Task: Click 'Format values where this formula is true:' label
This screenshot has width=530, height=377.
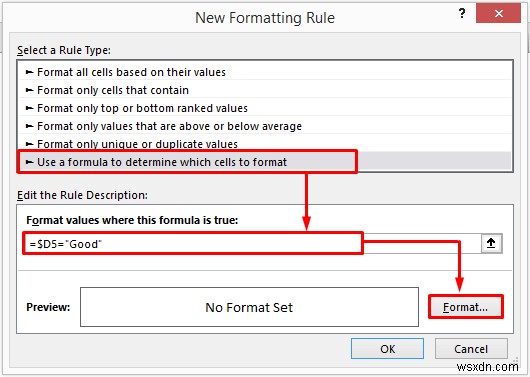Action: (x=132, y=220)
